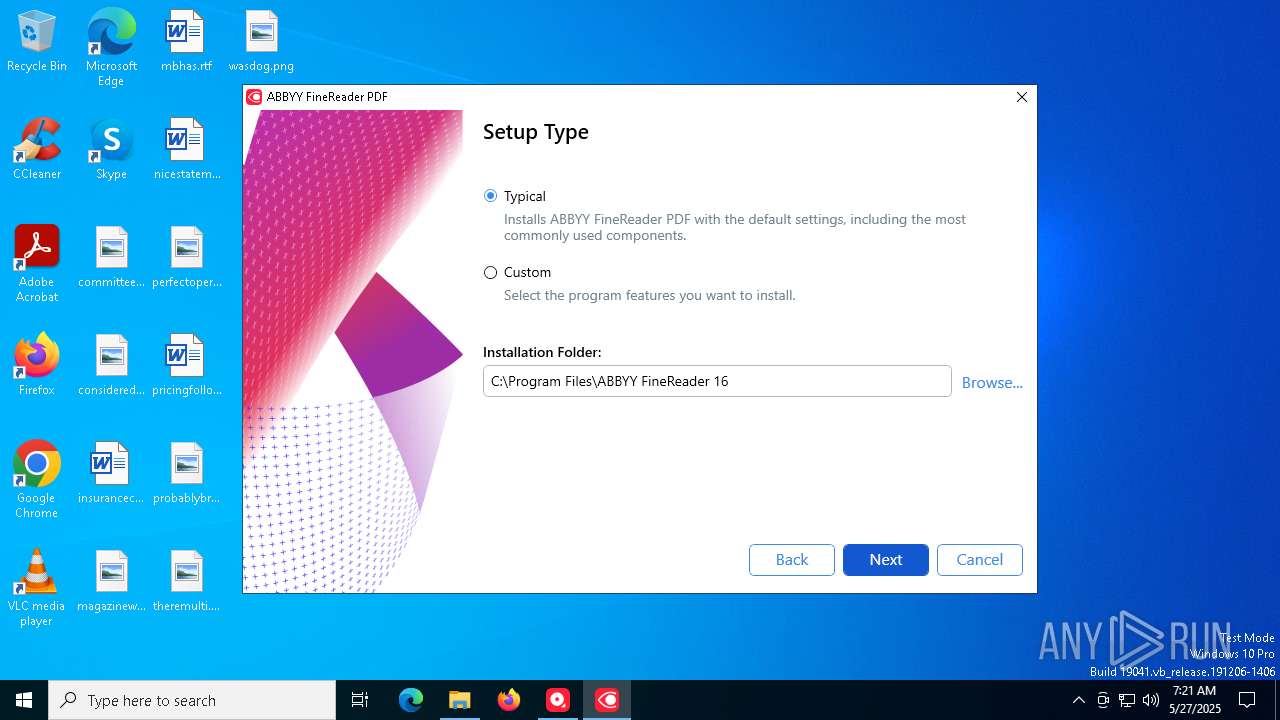Go to the previous step with Back

(792, 560)
